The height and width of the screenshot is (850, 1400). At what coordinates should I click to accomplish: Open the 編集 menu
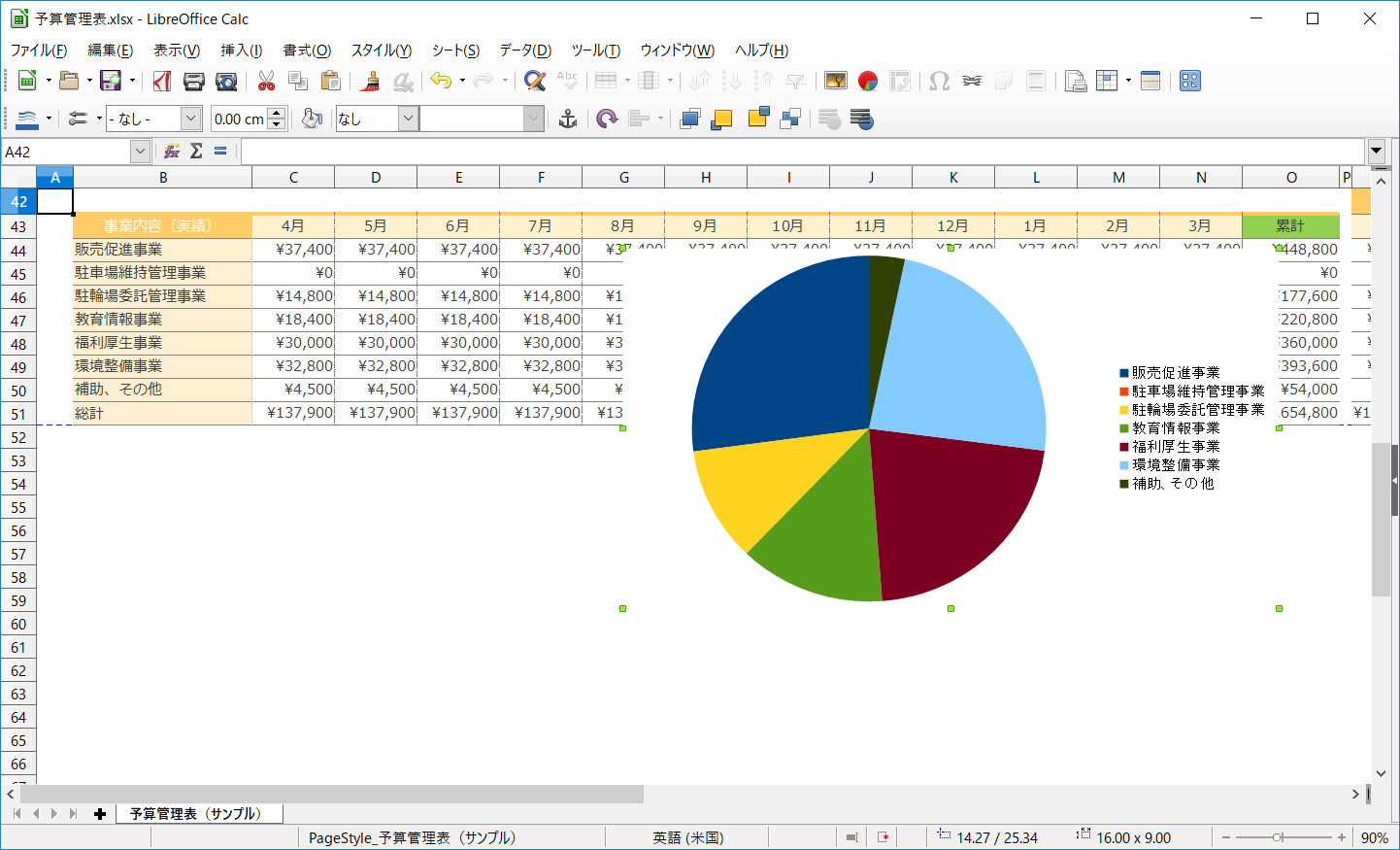click(111, 51)
